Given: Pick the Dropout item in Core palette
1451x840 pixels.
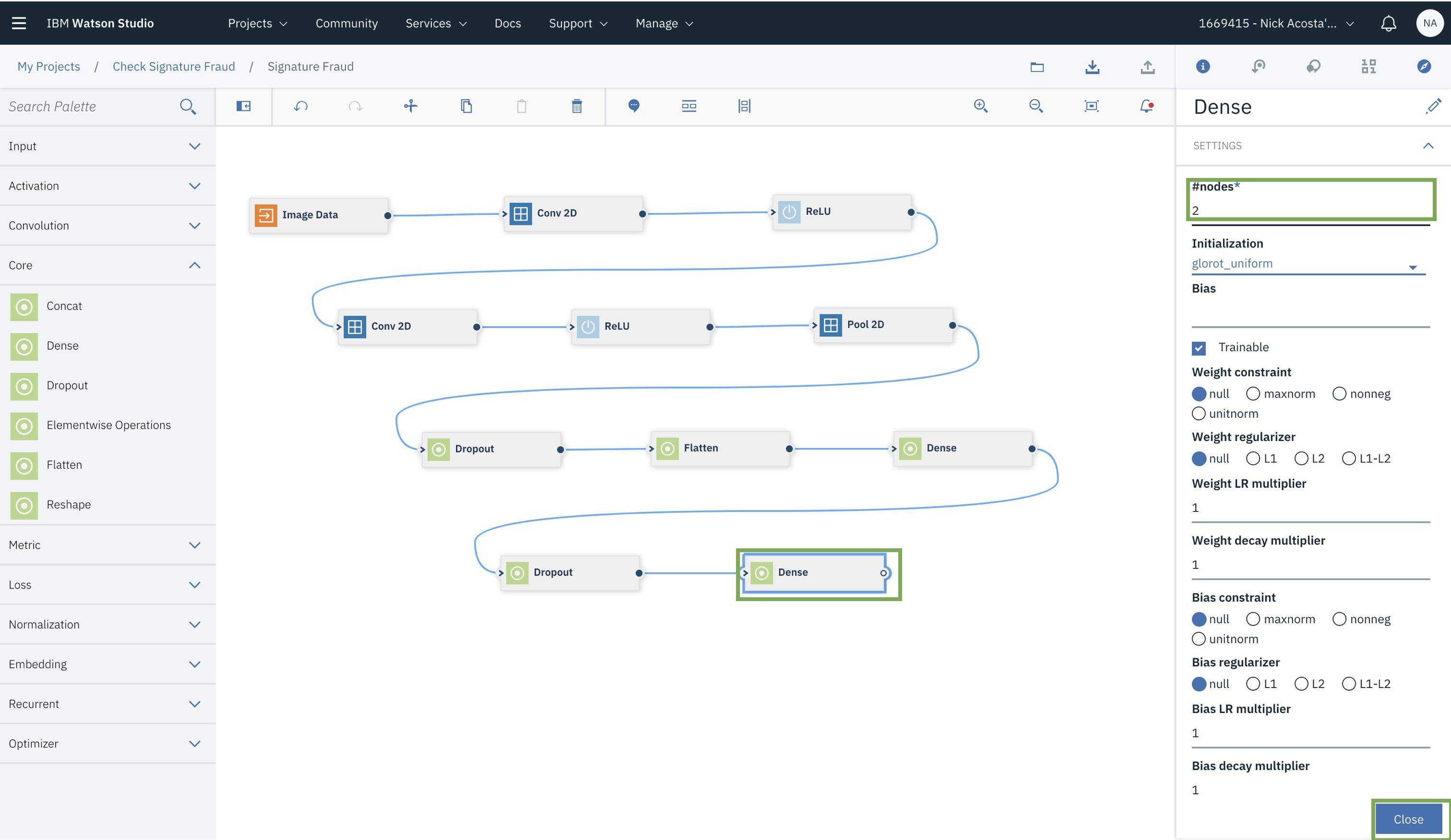Looking at the screenshot, I should pos(107,386).
